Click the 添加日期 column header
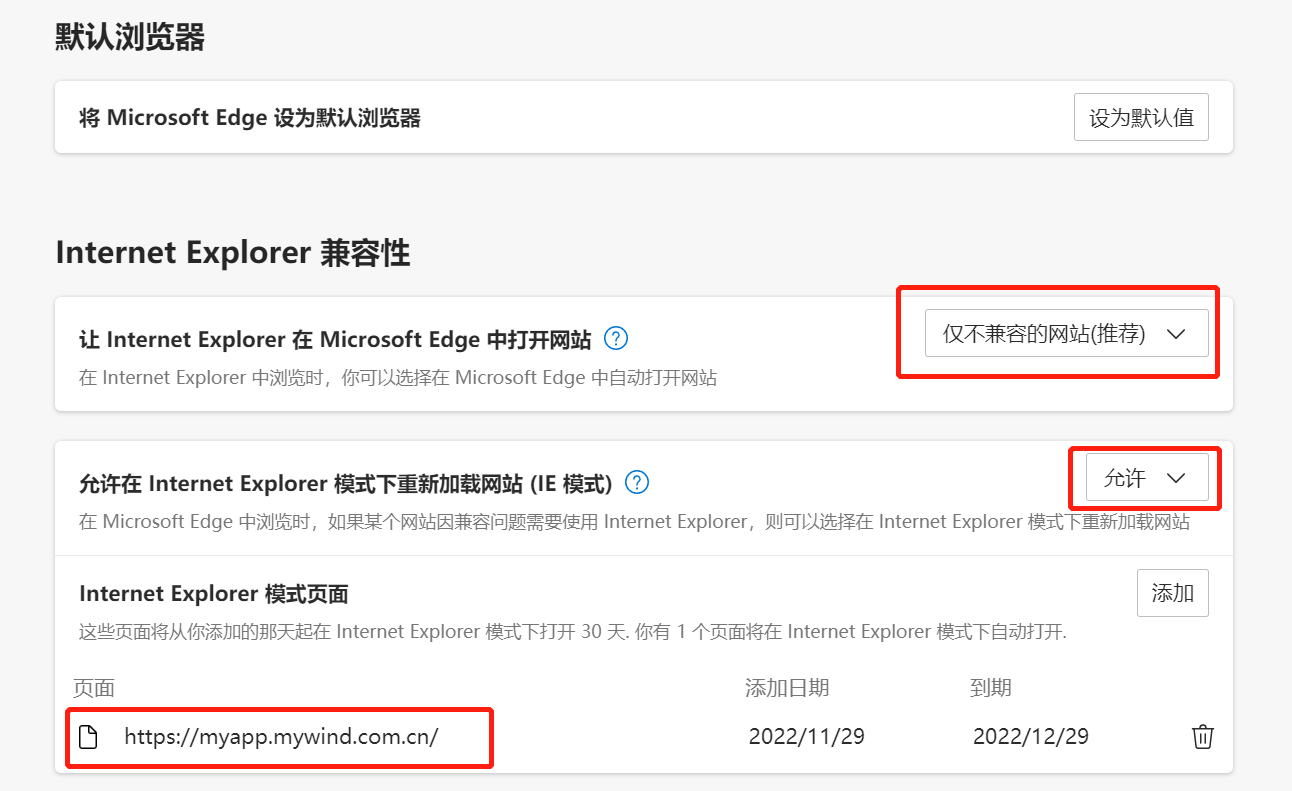The height and width of the screenshot is (791, 1292). [787, 688]
